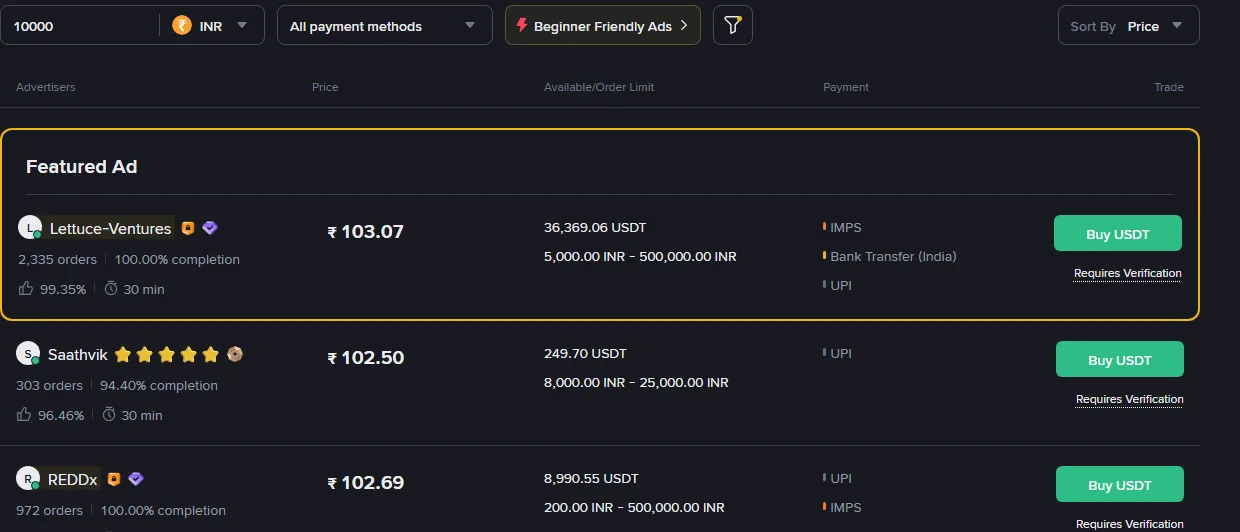Click IMPS payment label in Lettuce-Ventures row
The width and height of the screenshot is (1240, 532).
point(845,228)
